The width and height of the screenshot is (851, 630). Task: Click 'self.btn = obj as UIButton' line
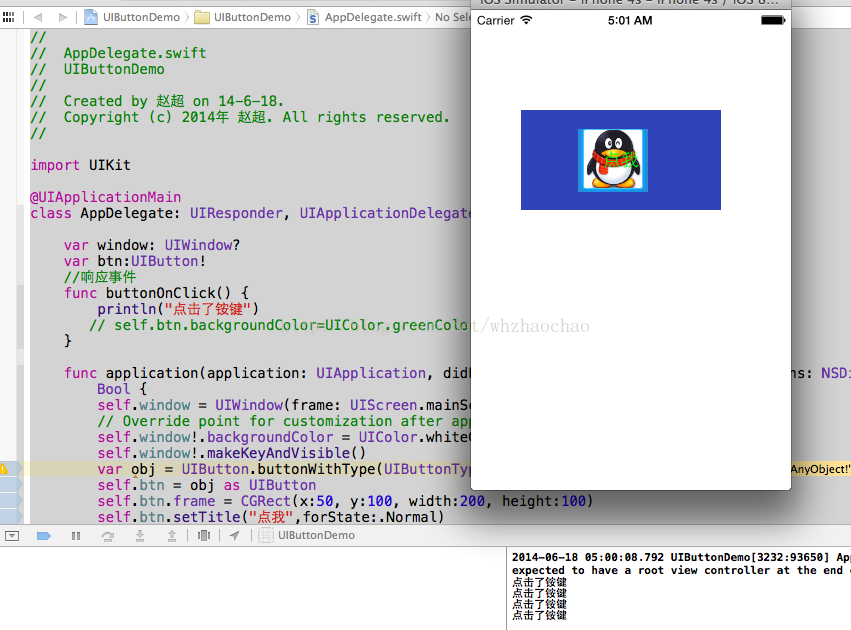point(207,485)
